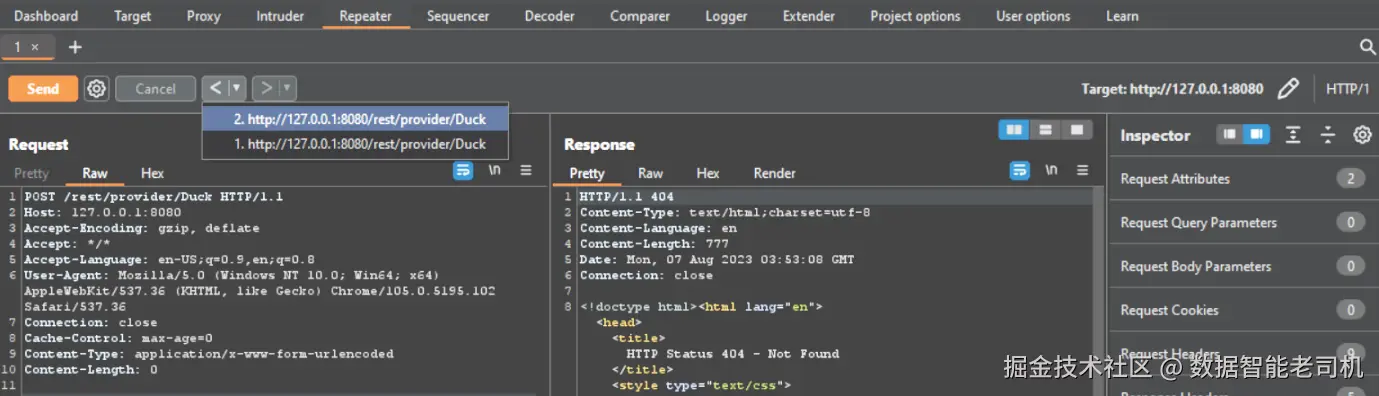Click the 'Host: 127.0.0.1:8080' request header
Viewport: 1379px width, 396px height.
tap(103, 212)
